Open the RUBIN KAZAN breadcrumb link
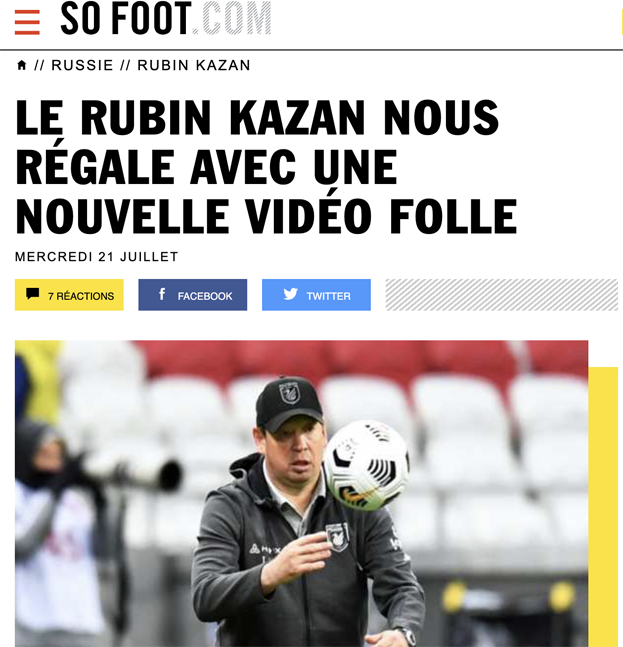The width and height of the screenshot is (623, 647). pos(194,65)
